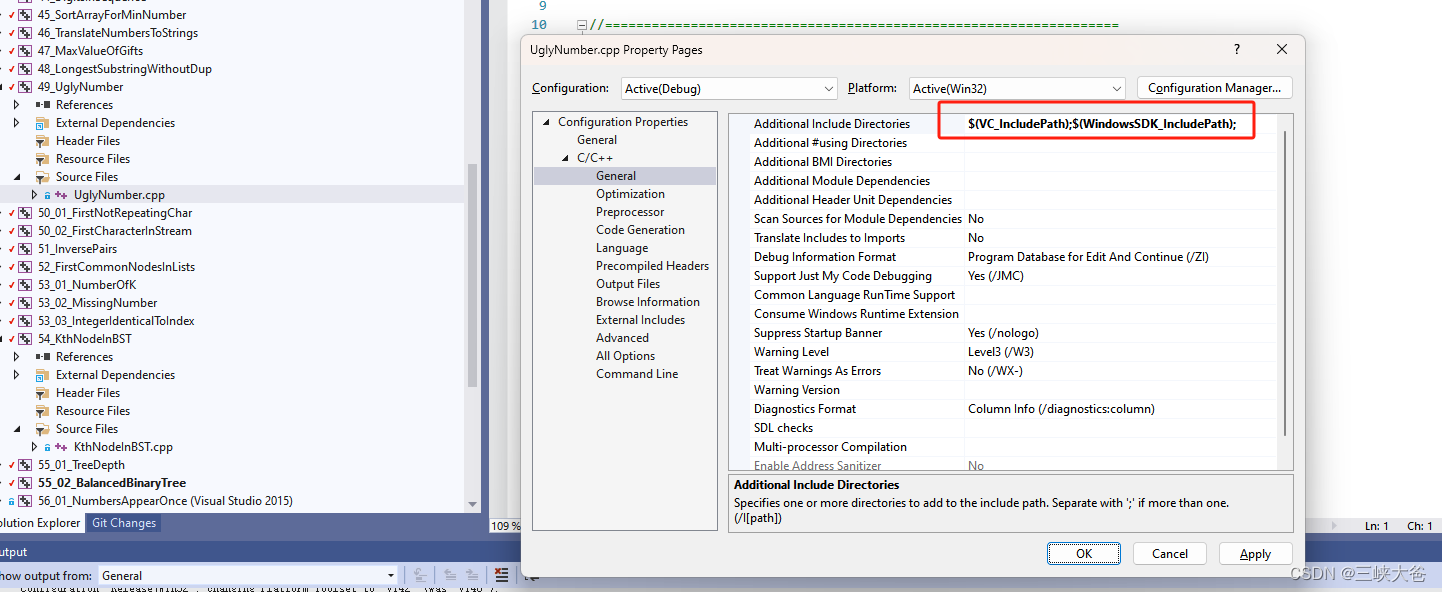This screenshot has height=592, width=1442.
Task: Collapse the C/C++ tree node
Action: coord(565,158)
